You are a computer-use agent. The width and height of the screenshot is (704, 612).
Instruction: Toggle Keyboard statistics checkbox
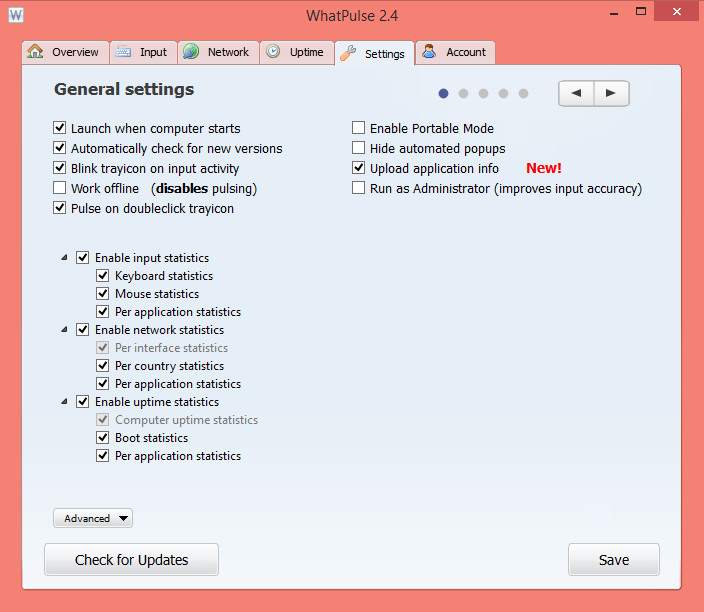[x=103, y=276]
